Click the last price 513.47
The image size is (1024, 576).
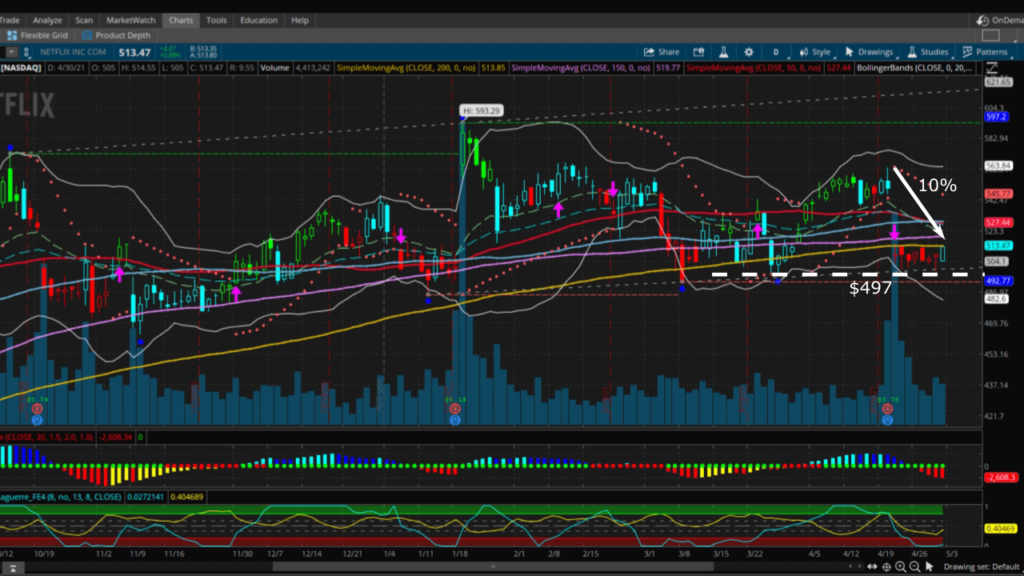tap(135, 52)
